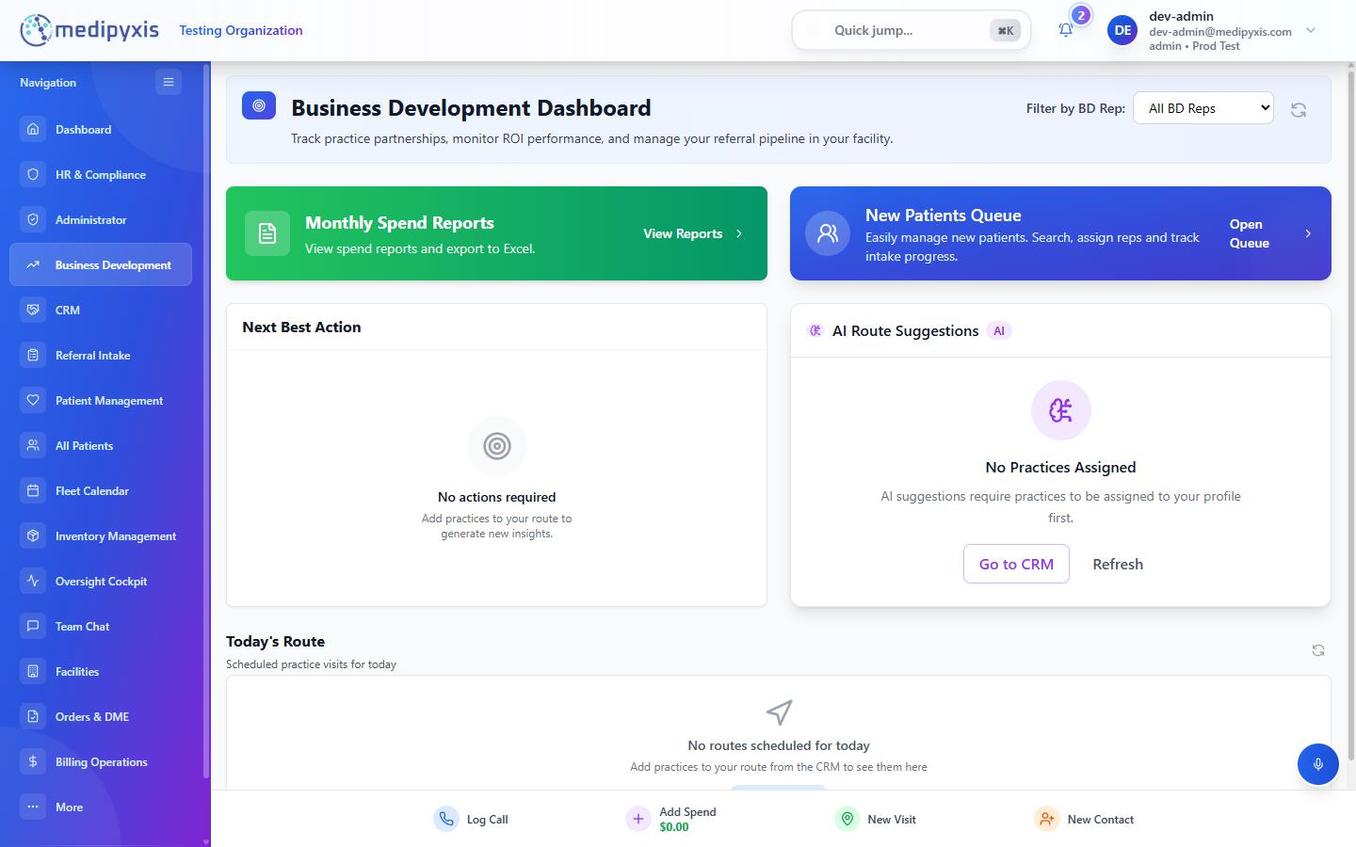The width and height of the screenshot is (1356, 847).
Task: Click the Monthly Spend Reports document icon
Action: click(267, 233)
